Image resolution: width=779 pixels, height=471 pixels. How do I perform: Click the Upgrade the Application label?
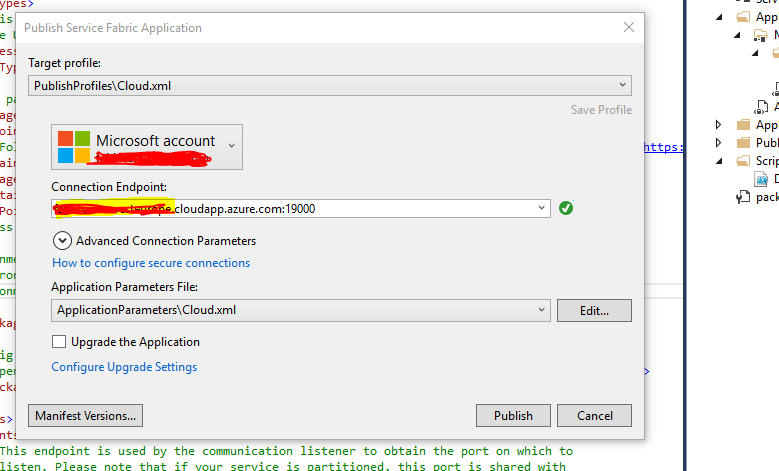[135, 342]
